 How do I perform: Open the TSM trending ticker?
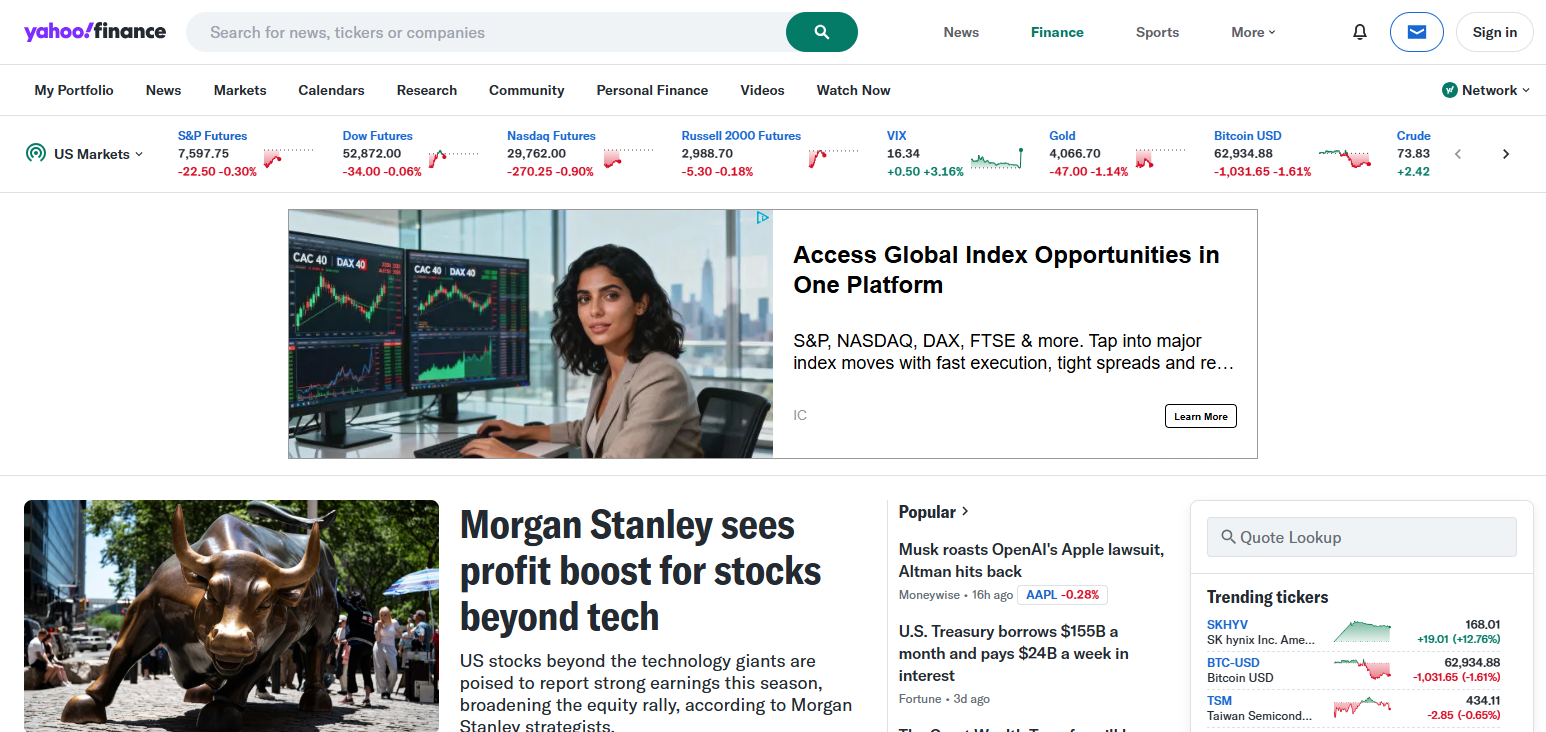[x=1219, y=701]
